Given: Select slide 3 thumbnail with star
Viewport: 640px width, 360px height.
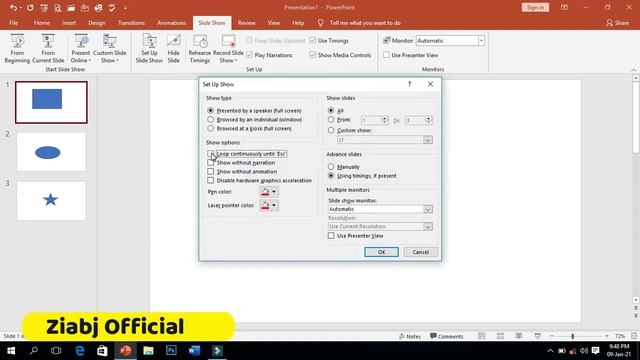Looking at the screenshot, I should [51, 201].
